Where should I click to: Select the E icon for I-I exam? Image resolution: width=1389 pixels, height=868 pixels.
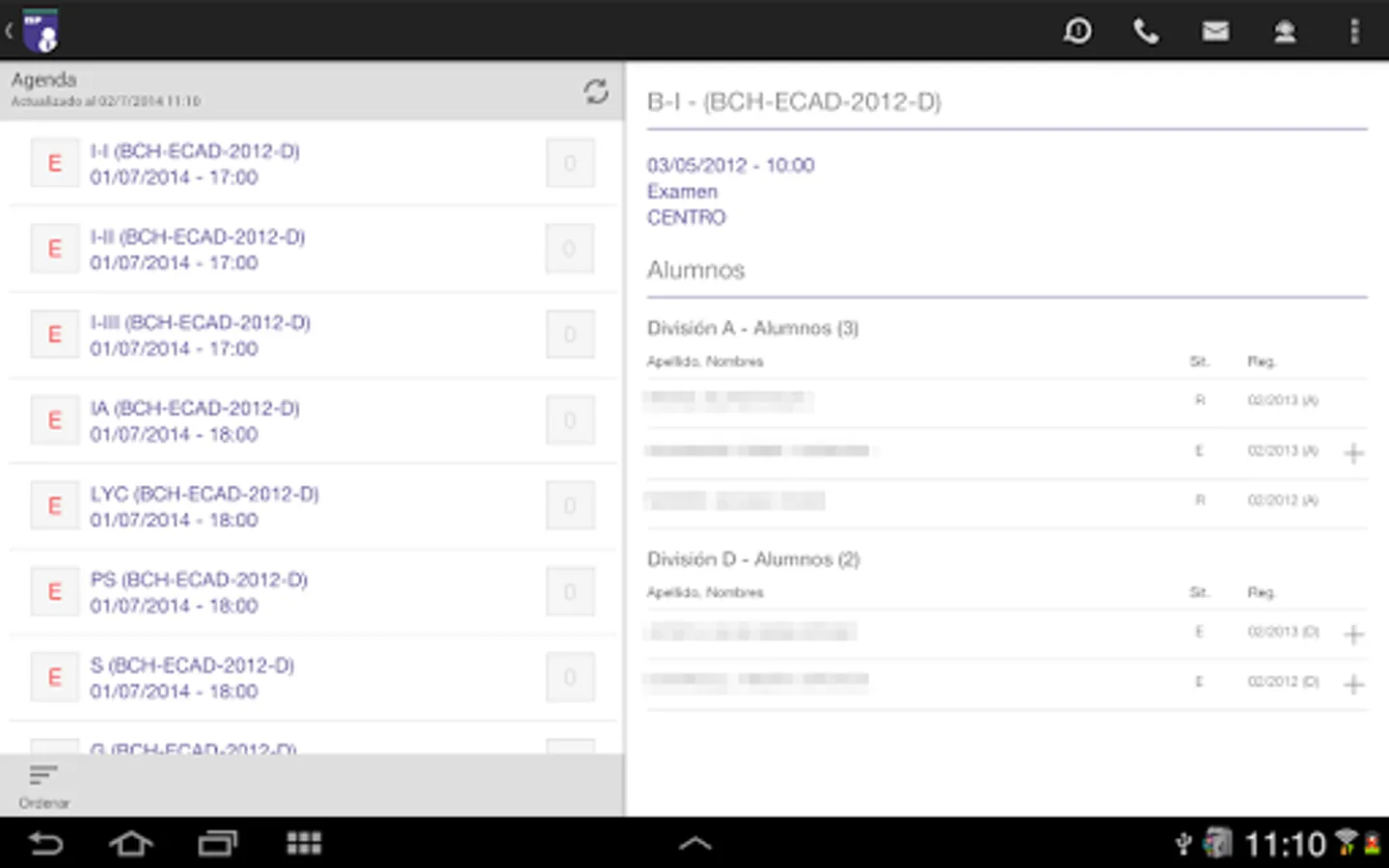[x=55, y=163]
